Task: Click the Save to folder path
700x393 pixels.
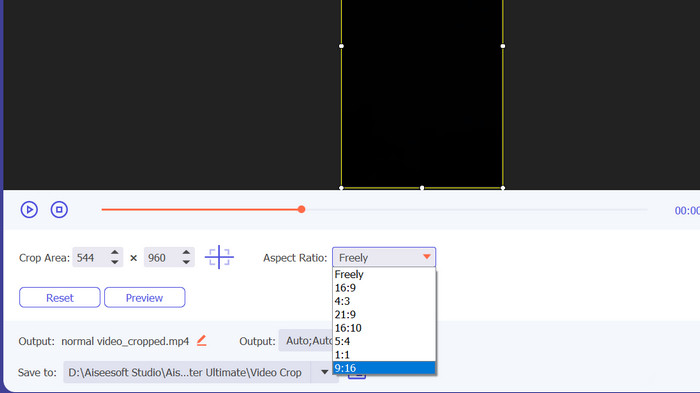Action: tap(187, 372)
